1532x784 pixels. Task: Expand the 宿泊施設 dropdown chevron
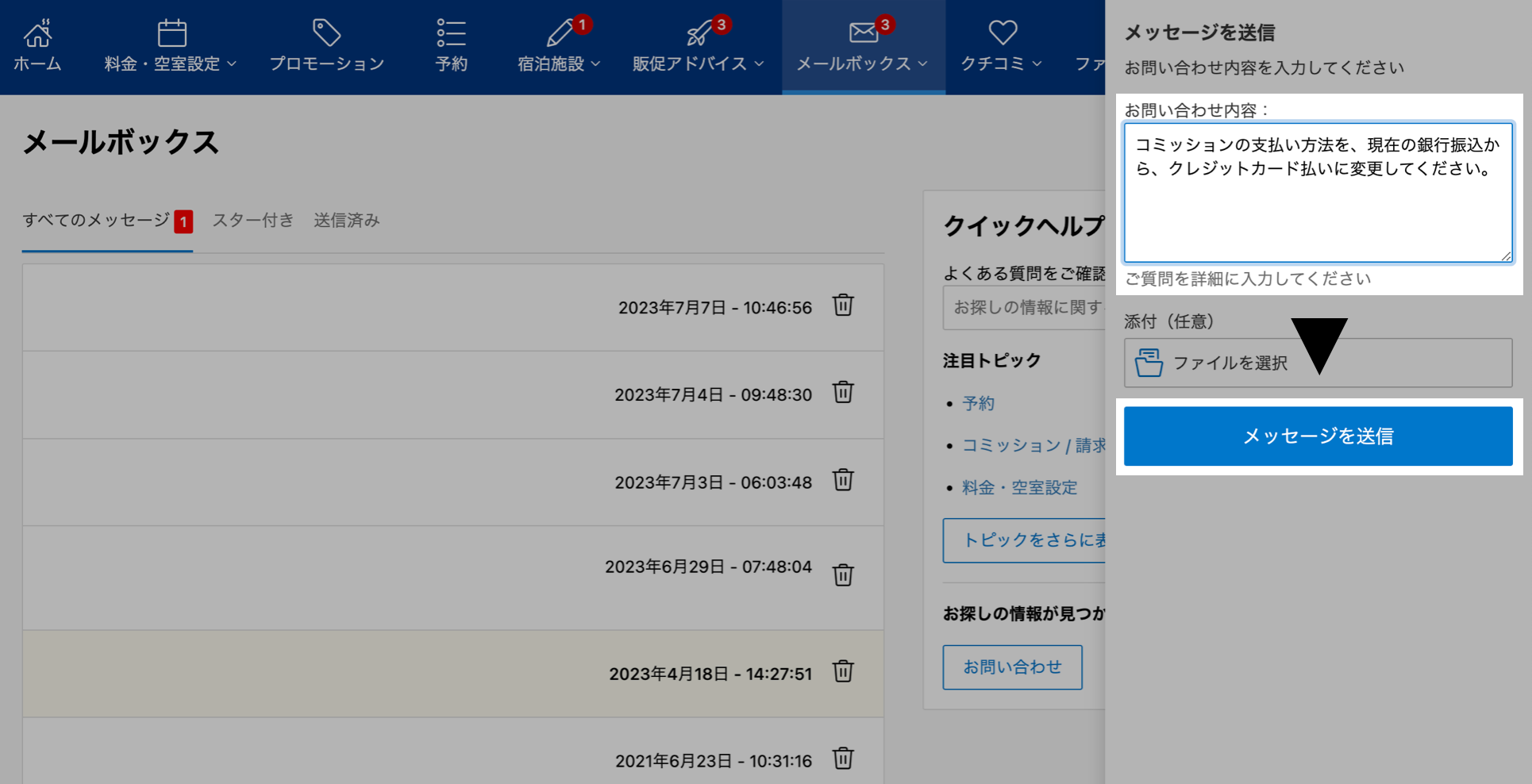coord(595,64)
